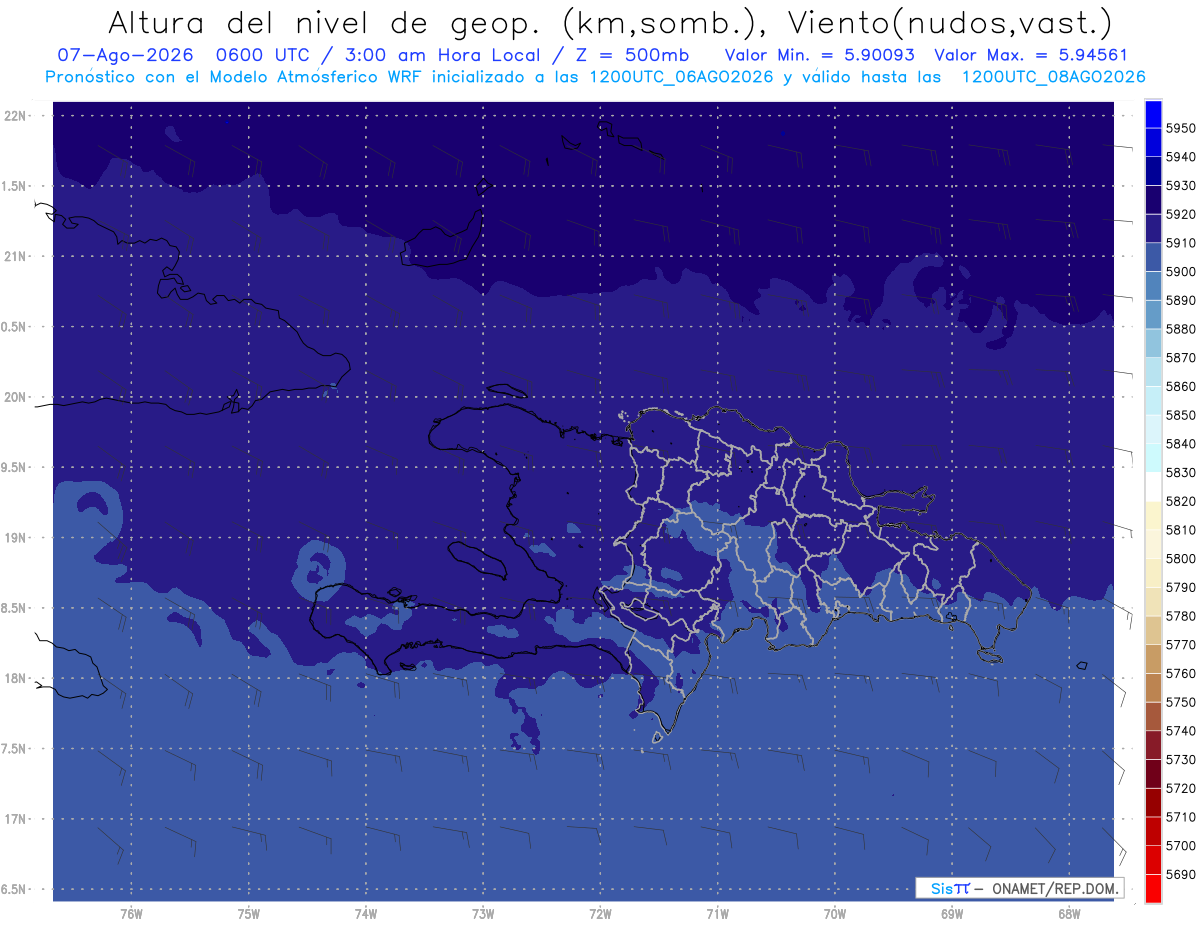
Task: Click the color bar swatch between 5870 and 5880
Action: 1153,344
